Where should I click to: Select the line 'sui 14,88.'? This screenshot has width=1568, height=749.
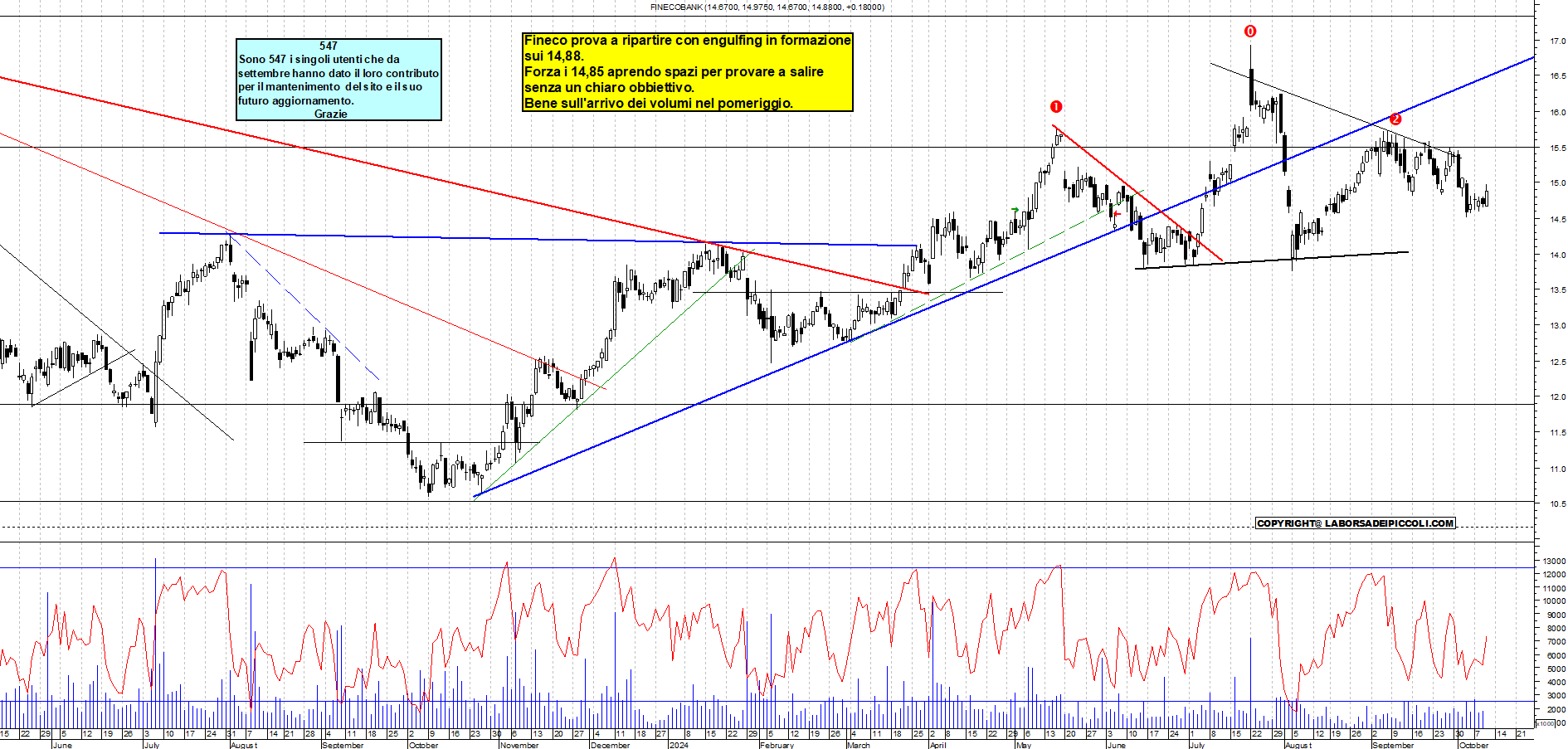[553, 56]
